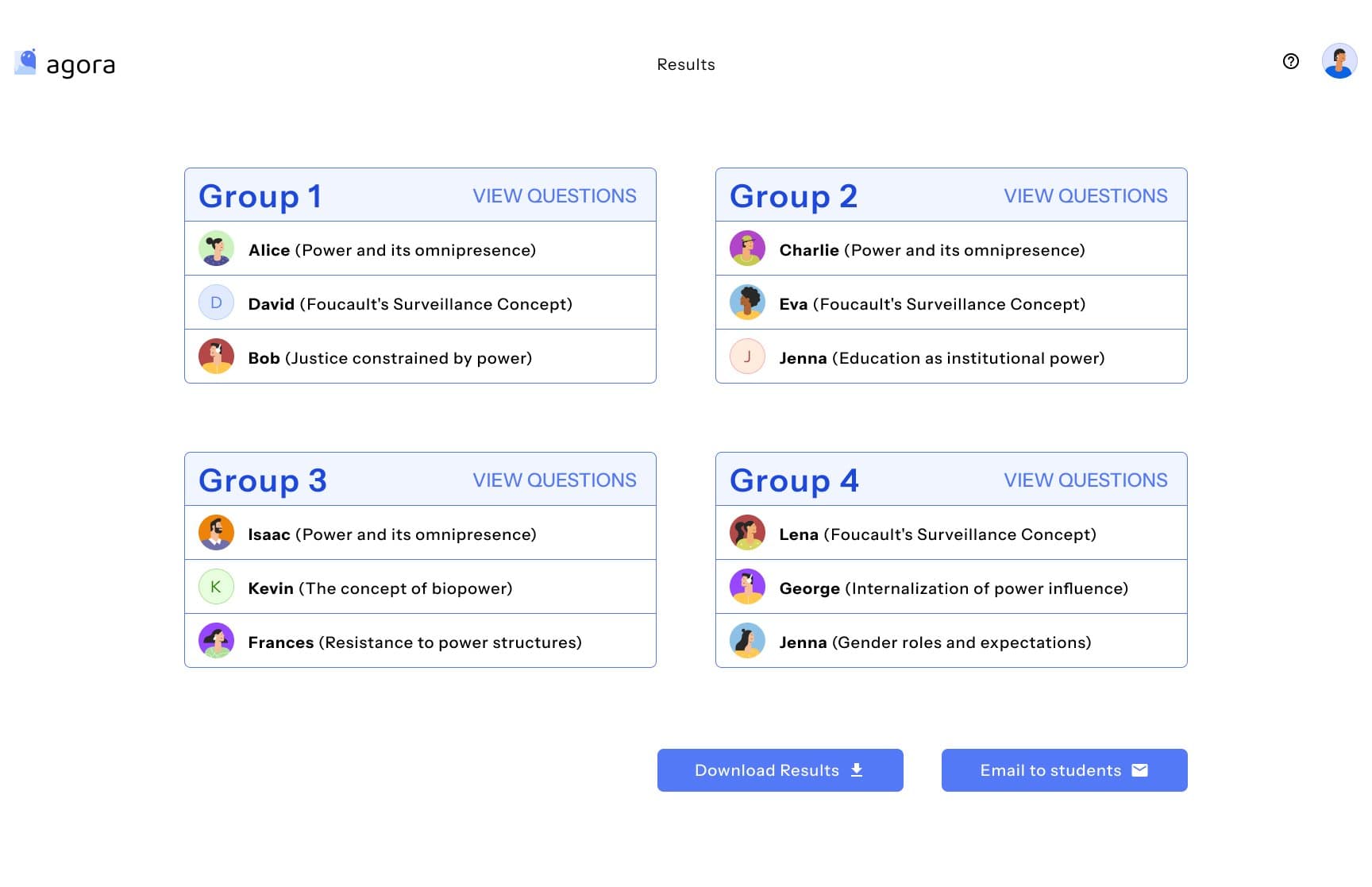The width and height of the screenshot is (1372, 887).
Task: Click the download arrow icon
Action: tap(857, 770)
